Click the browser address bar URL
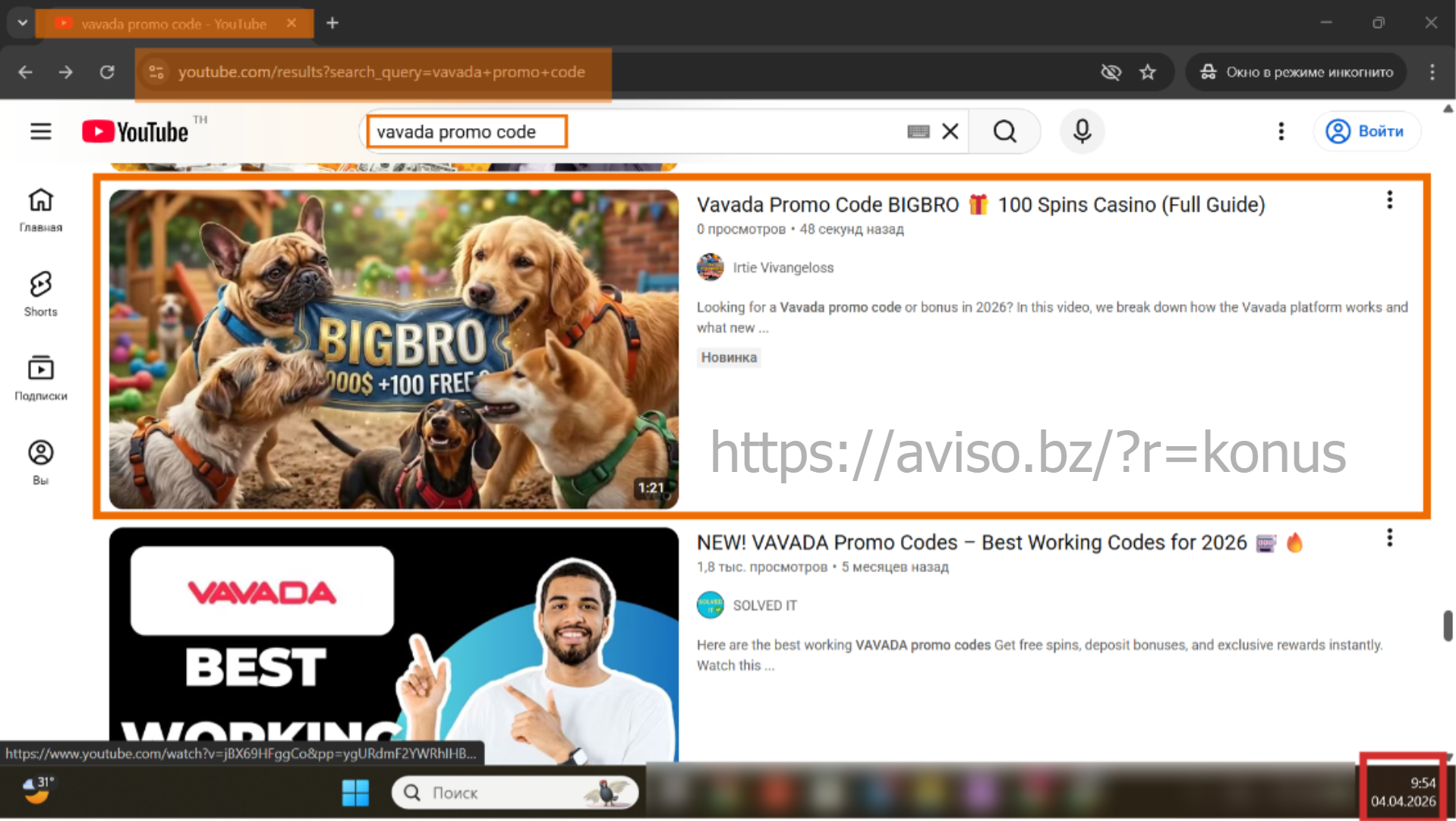The image size is (1456, 821). pyautogui.click(x=381, y=72)
